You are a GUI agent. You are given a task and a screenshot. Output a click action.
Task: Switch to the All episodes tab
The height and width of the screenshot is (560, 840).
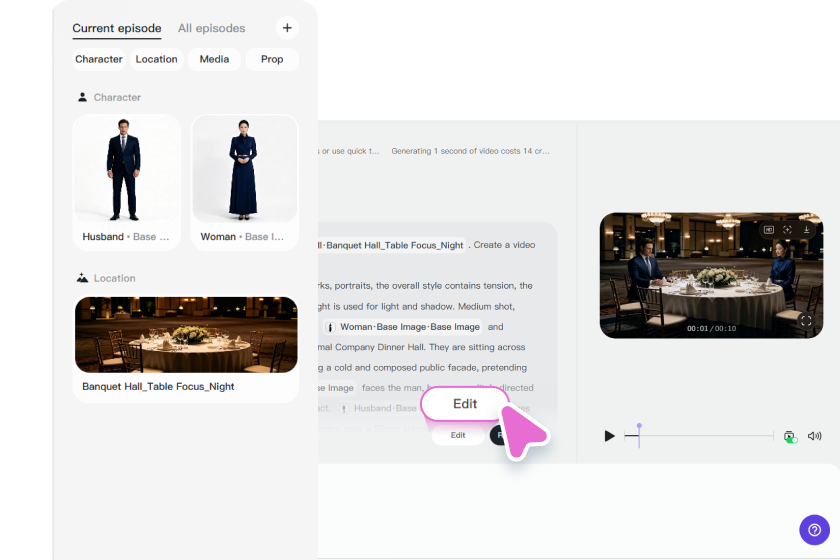(x=212, y=28)
